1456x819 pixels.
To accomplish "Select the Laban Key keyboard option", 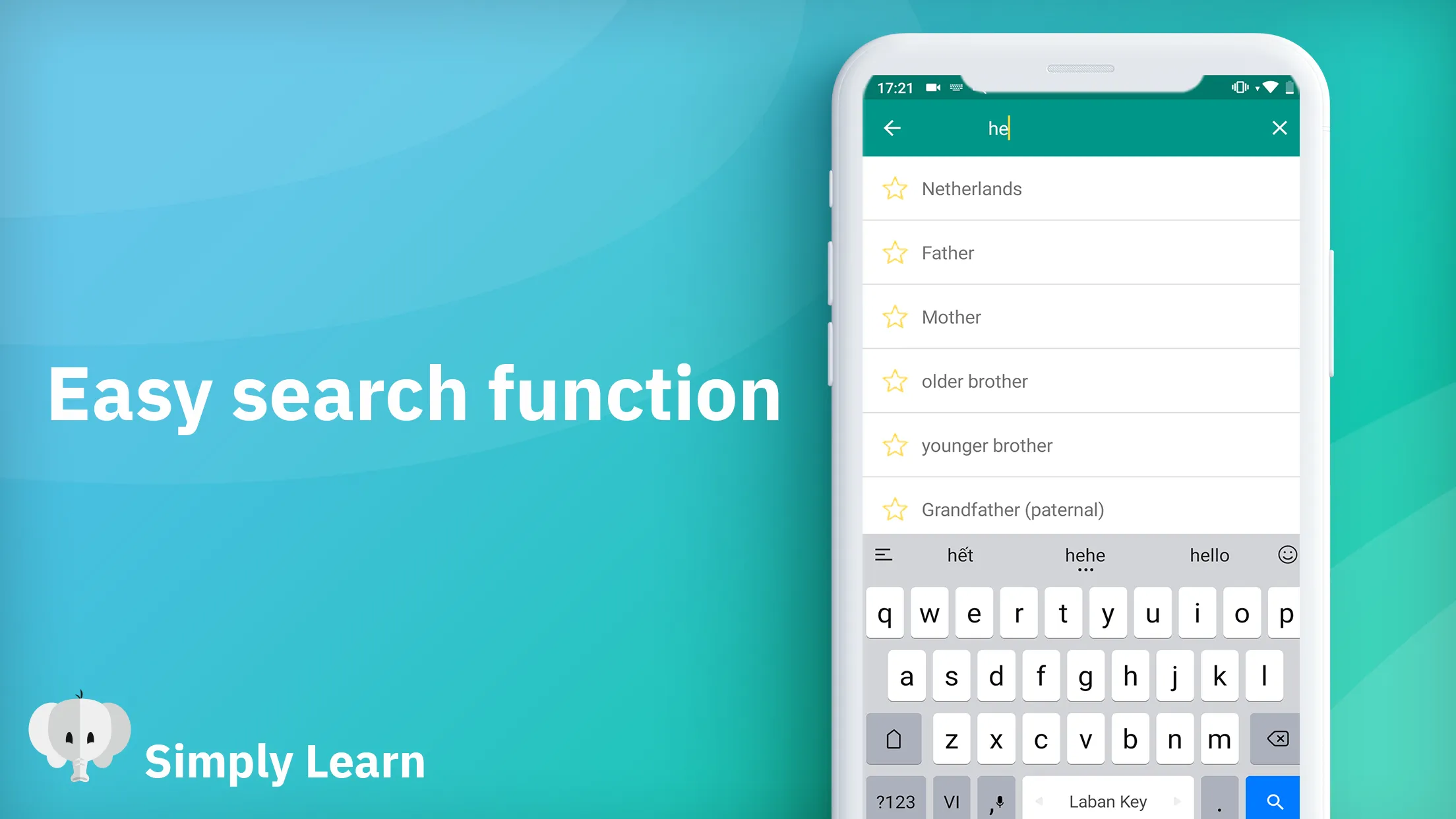I will click(x=1109, y=801).
